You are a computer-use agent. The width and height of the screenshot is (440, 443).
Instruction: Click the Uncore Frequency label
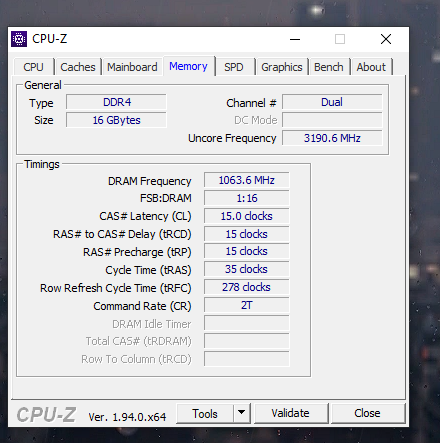click(232, 138)
